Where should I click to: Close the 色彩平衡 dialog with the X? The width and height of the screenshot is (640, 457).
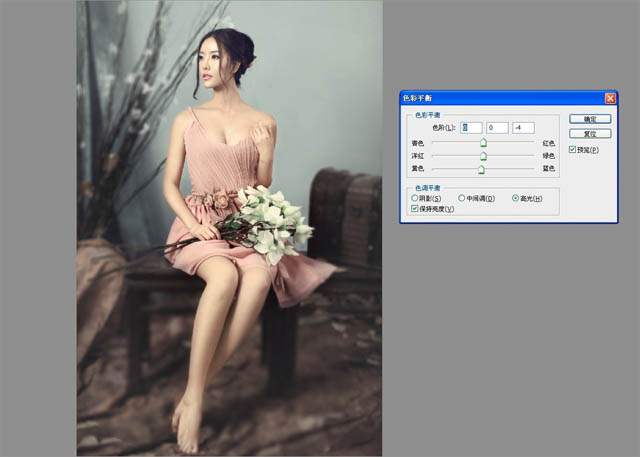pyautogui.click(x=610, y=98)
